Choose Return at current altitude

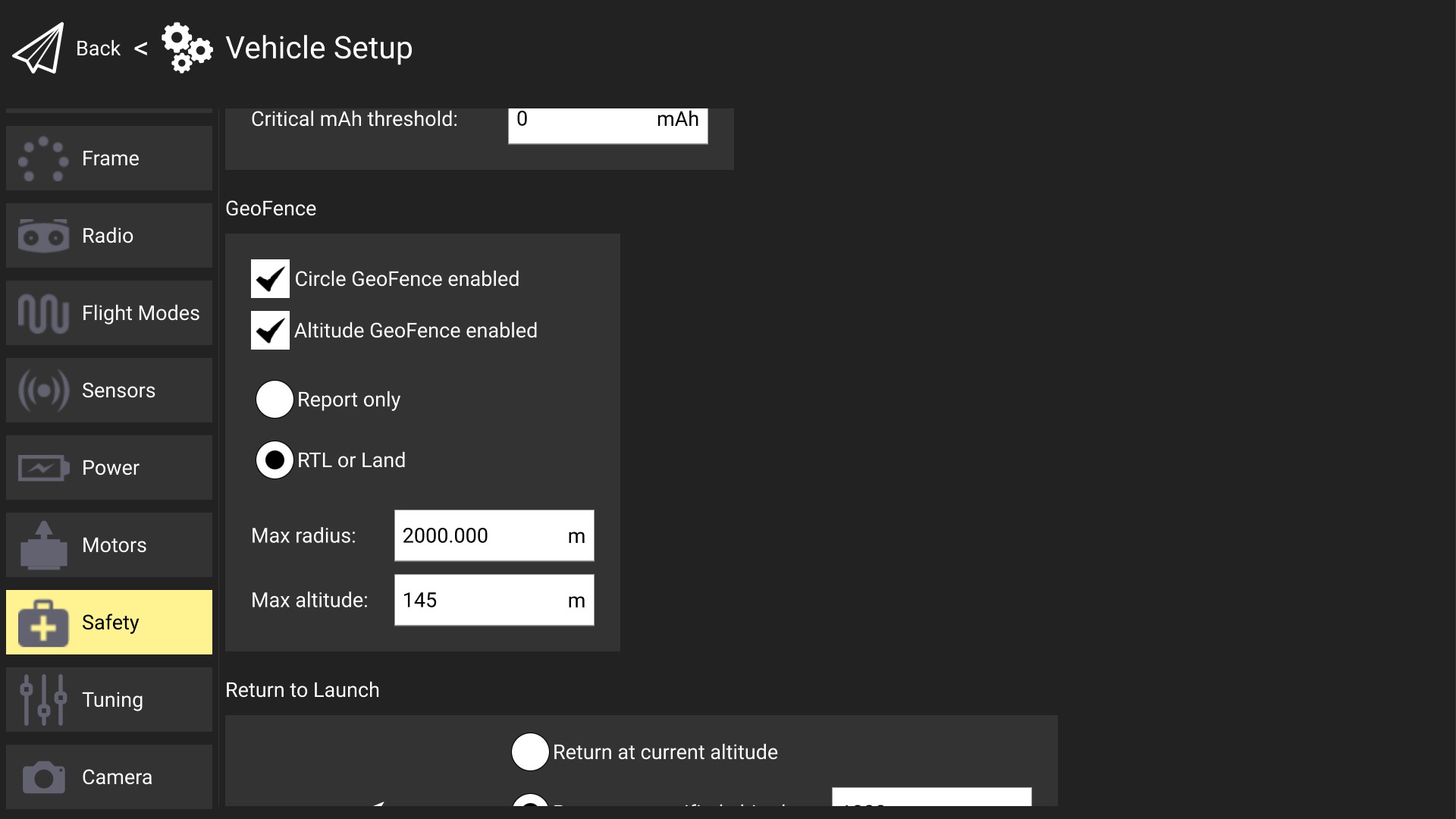pos(530,752)
